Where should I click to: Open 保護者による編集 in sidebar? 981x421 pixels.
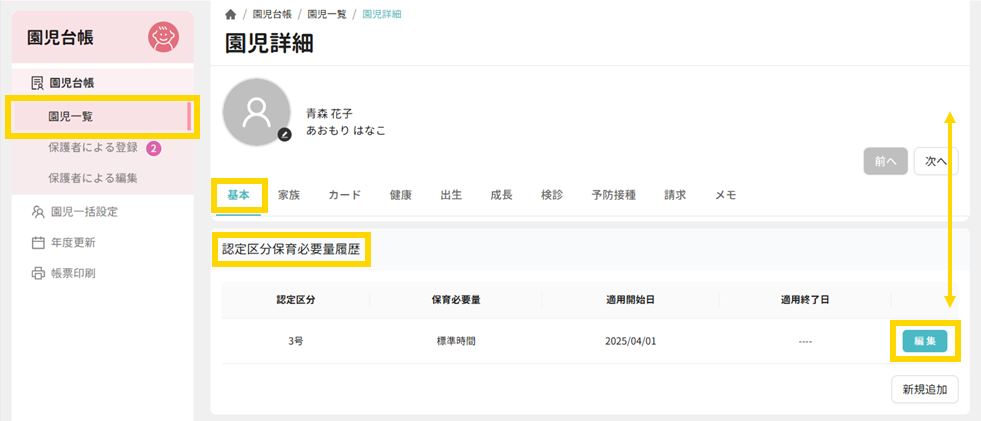[x=93, y=178]
